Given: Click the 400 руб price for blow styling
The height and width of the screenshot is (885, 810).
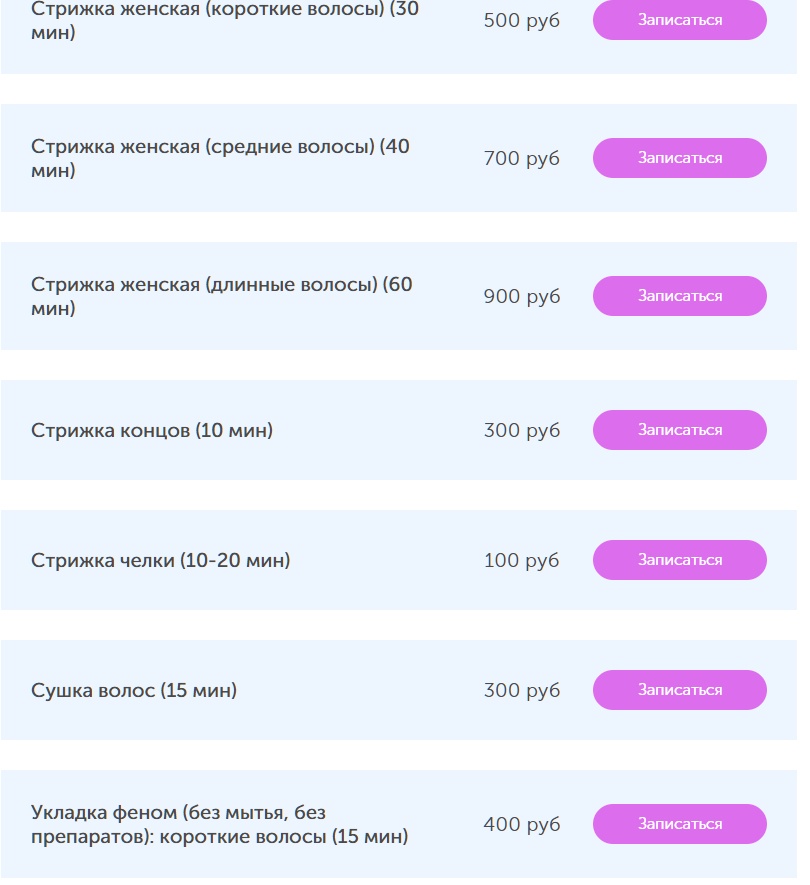Looking at the screenshot, I should point(522,824).
